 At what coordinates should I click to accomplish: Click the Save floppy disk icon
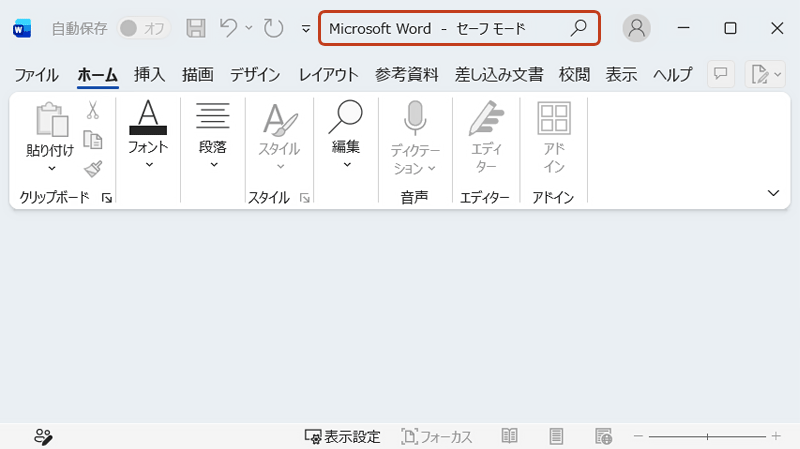coord(195,28)
